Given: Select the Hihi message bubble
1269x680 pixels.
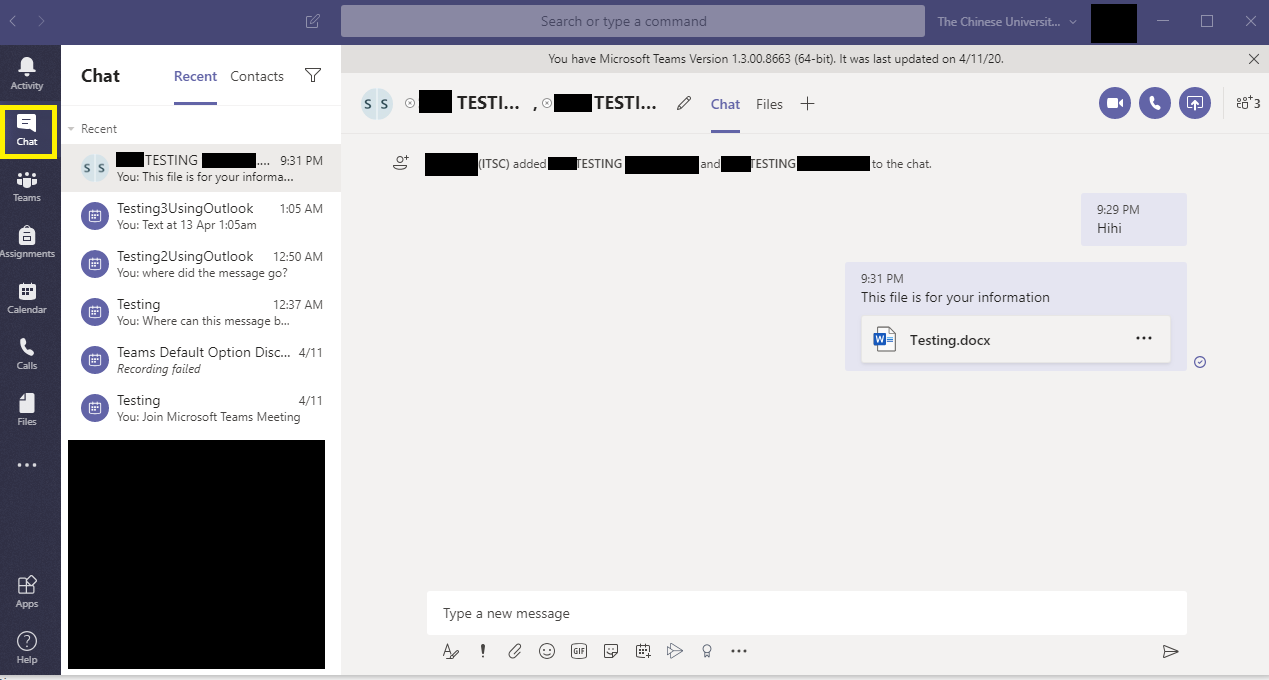Looking at the screenshot, I should pos(1134,219).
